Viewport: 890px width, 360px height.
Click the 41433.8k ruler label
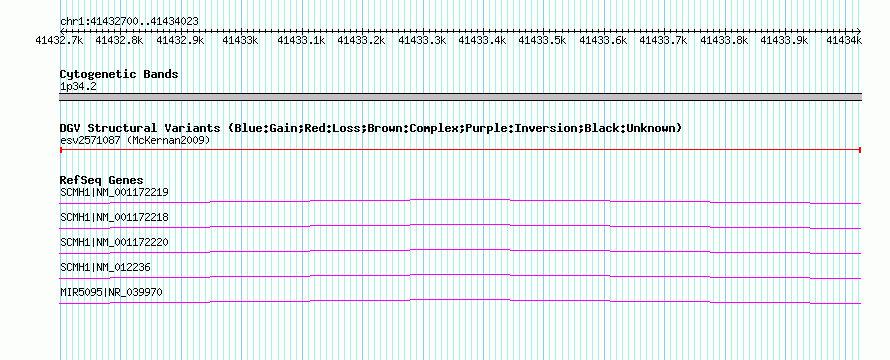click(724, 40)
